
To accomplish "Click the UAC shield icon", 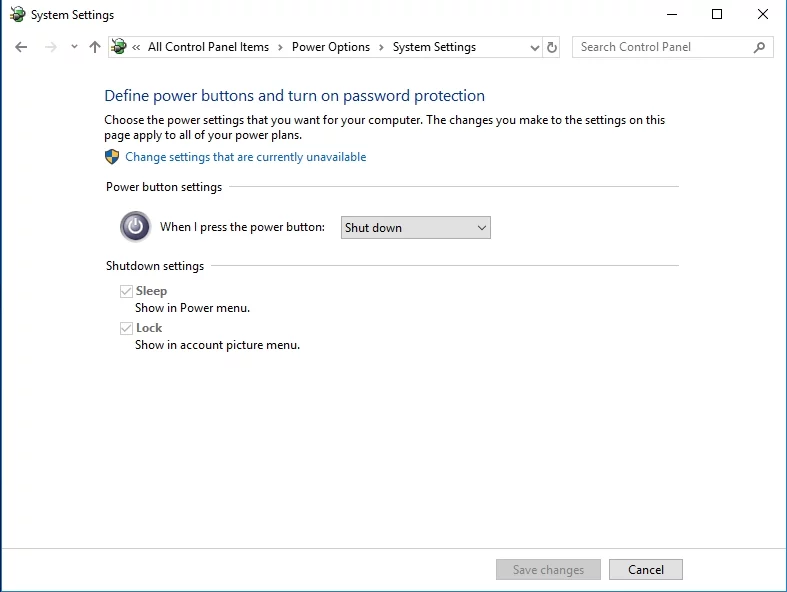I will [x=112, y=157].
